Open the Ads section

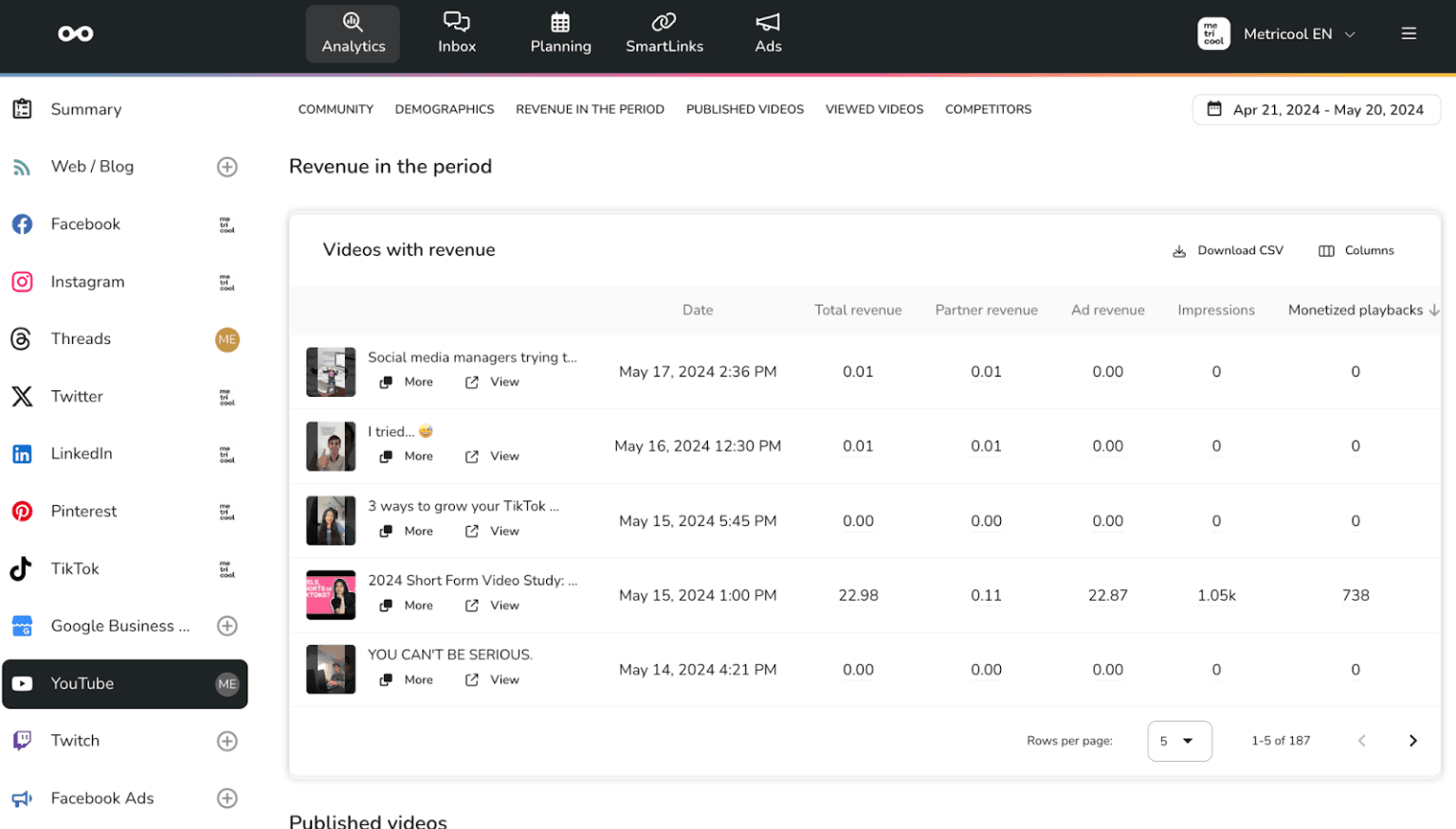point(768,32)
